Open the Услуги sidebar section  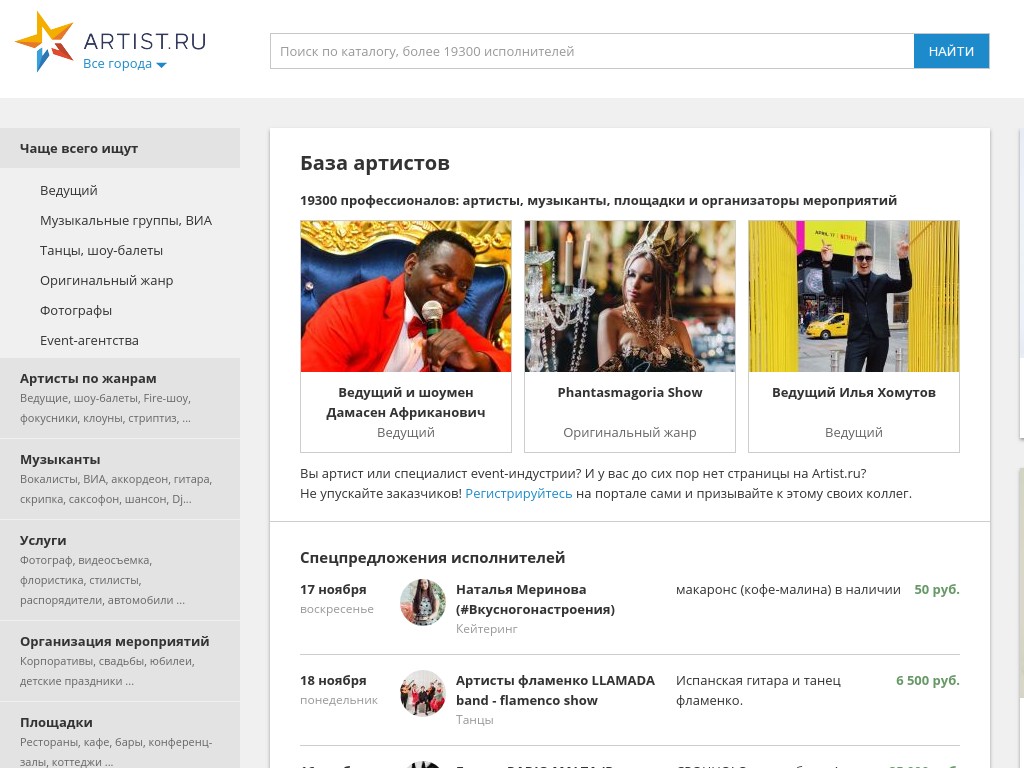point(120,570)
